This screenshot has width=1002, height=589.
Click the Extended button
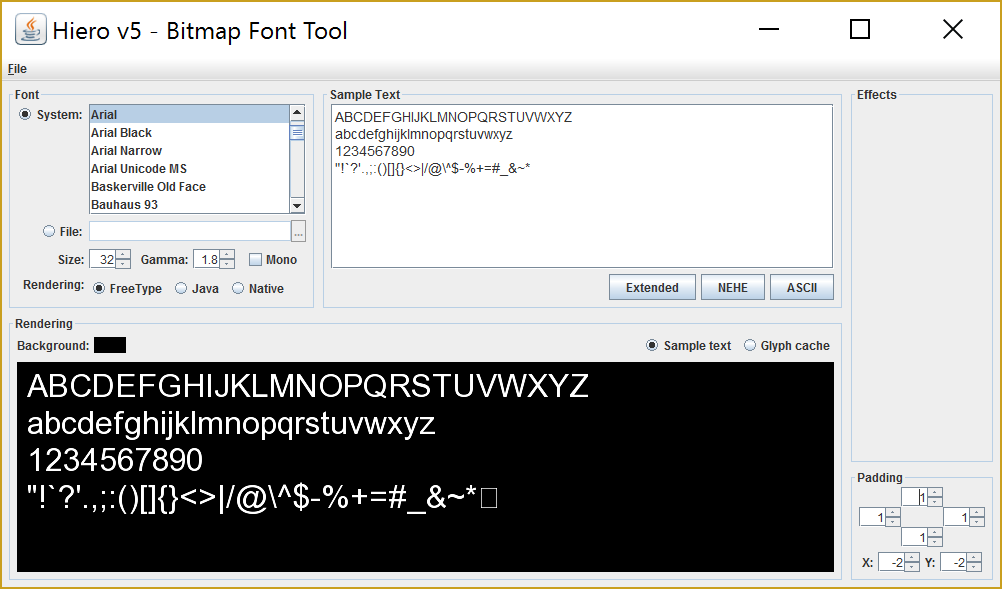pyautogui.click(x=652, y=287)
